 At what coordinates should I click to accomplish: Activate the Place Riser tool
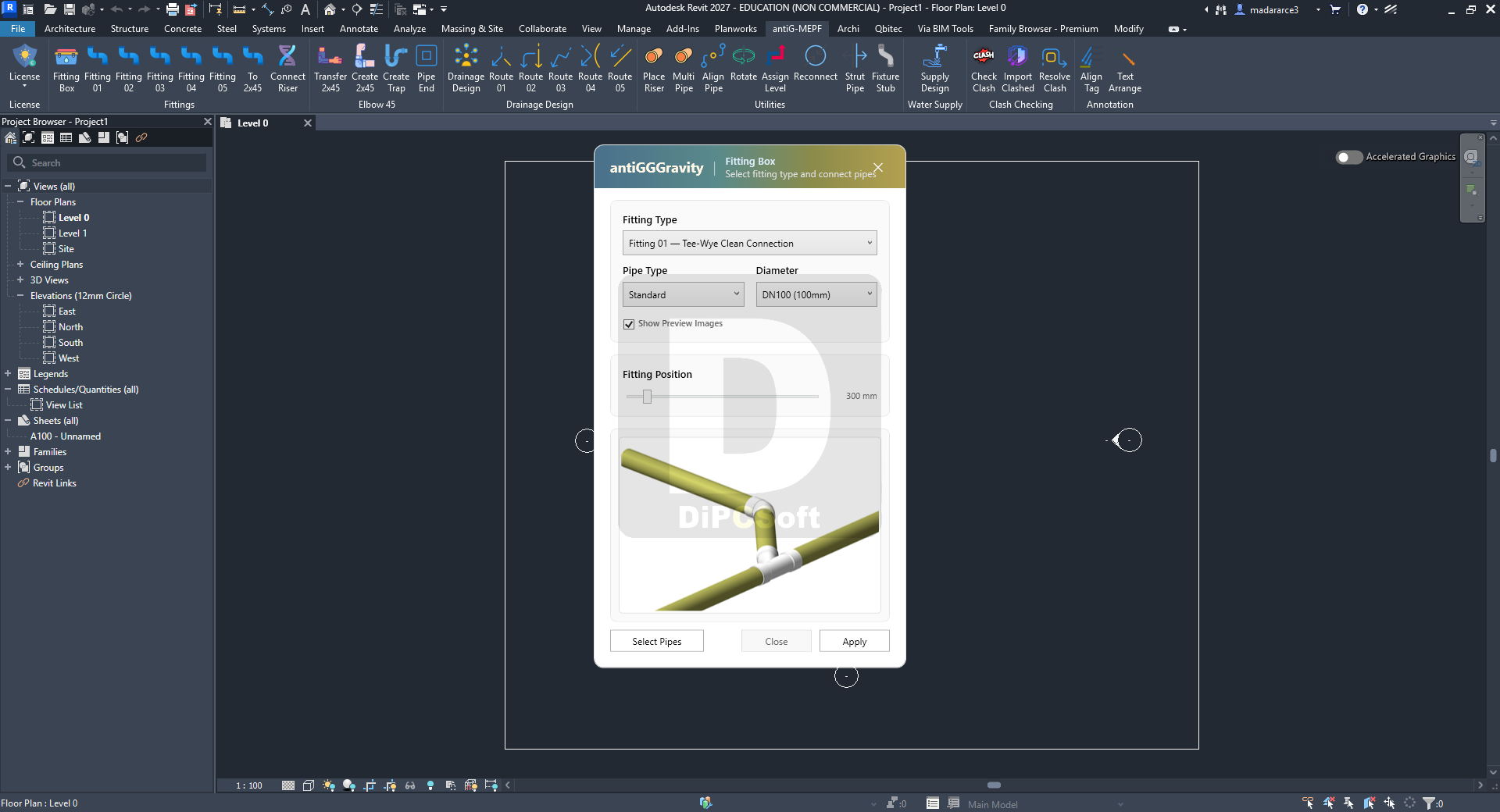[x=654, y=69]
